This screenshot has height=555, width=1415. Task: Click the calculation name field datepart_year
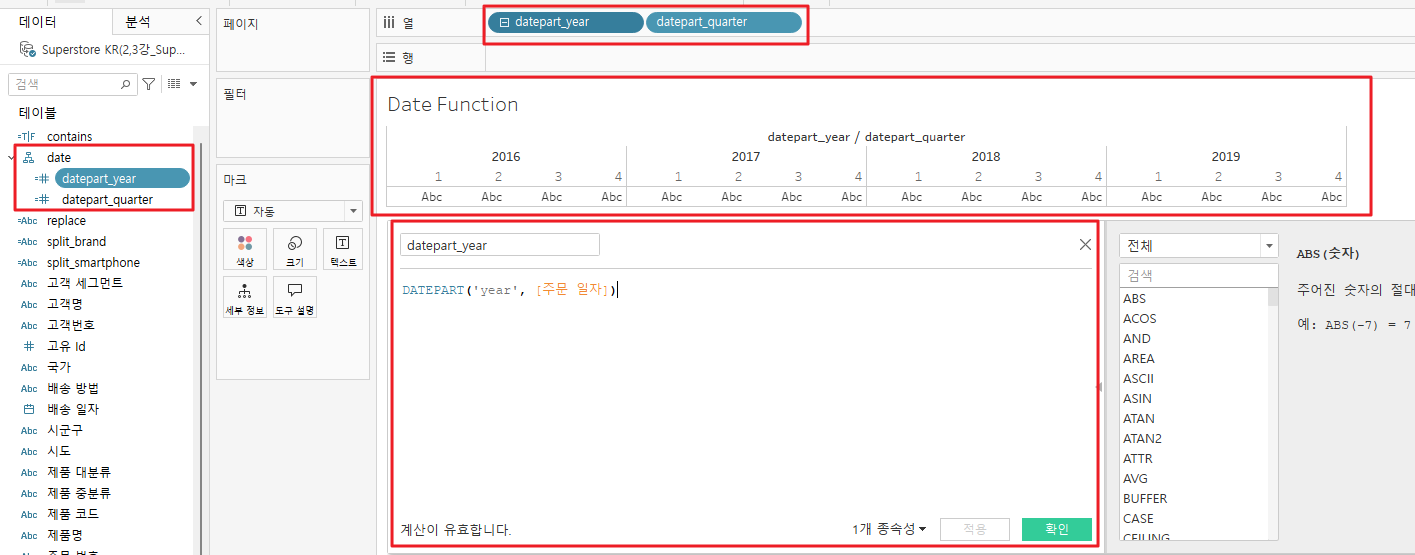click(x=500, y=245)
